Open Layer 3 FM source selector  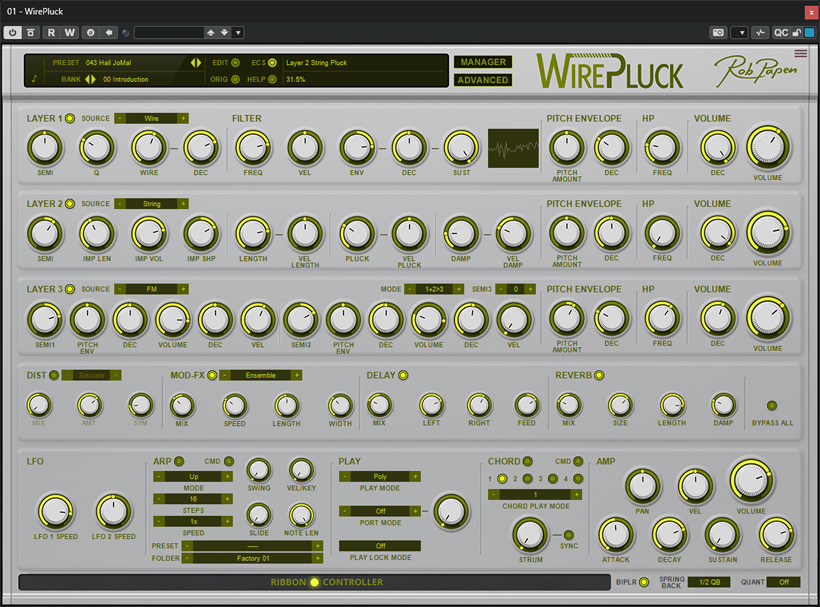point(152,289)
